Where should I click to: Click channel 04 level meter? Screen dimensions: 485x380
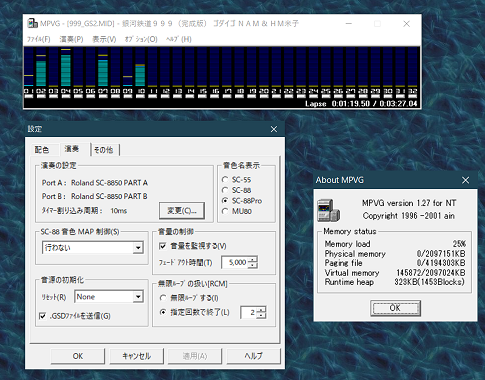66,67
